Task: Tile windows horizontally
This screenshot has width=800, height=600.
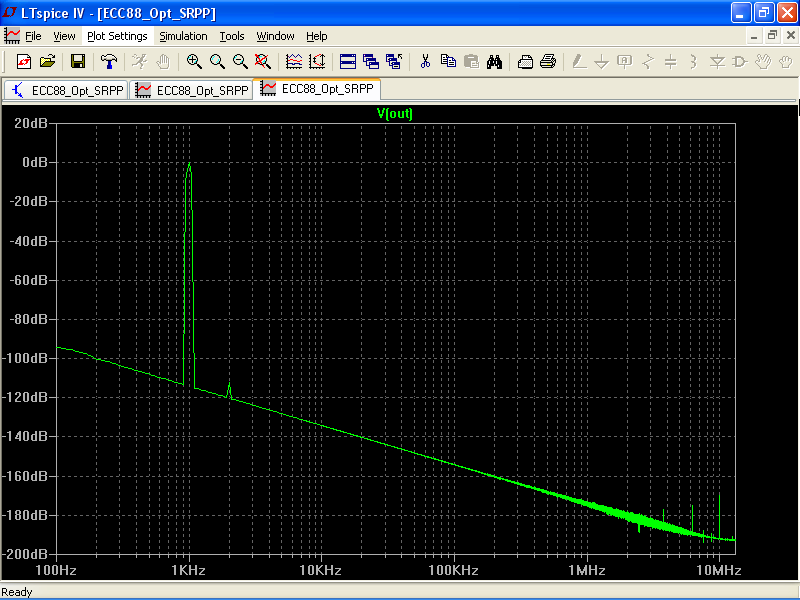Action: [x=348, y=62]
